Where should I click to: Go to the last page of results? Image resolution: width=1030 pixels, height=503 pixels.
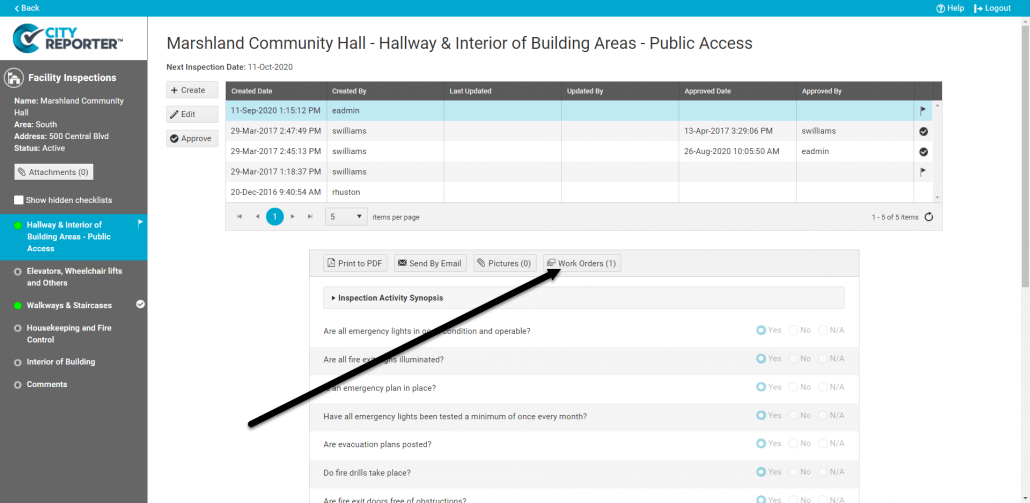pos(310,217)
